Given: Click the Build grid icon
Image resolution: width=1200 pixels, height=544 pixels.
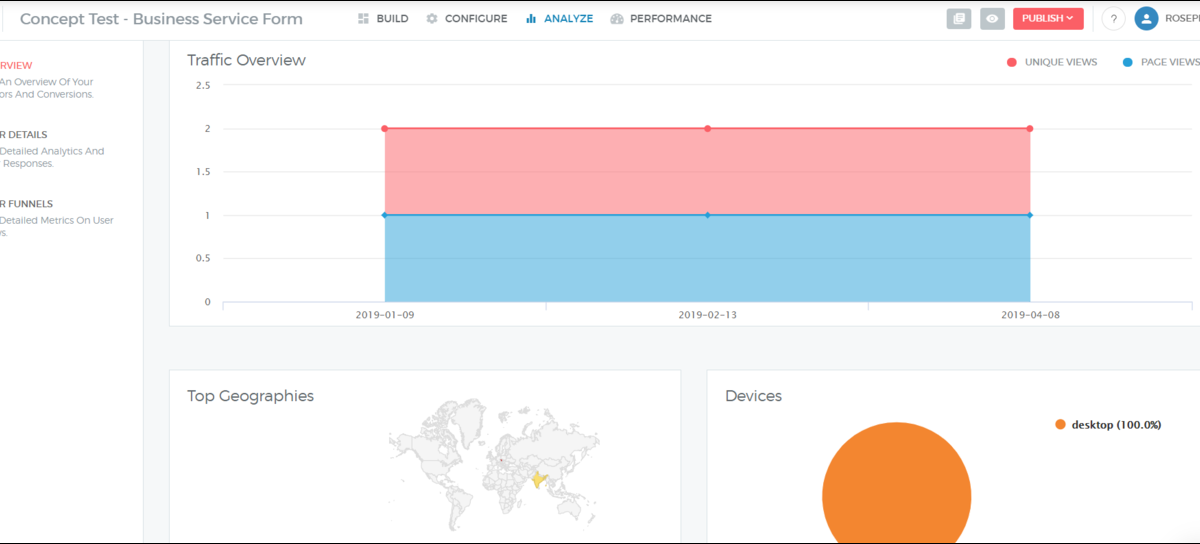Looking at the screenshot, I should click(x=364, y=19).
